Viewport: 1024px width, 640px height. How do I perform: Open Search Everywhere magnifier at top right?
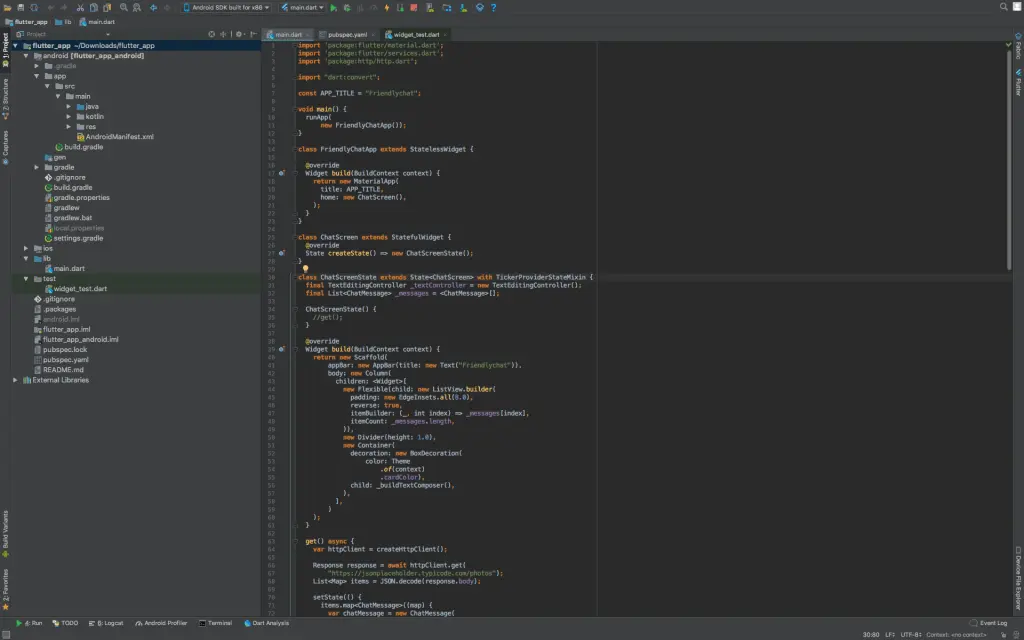pos(1001,7)
